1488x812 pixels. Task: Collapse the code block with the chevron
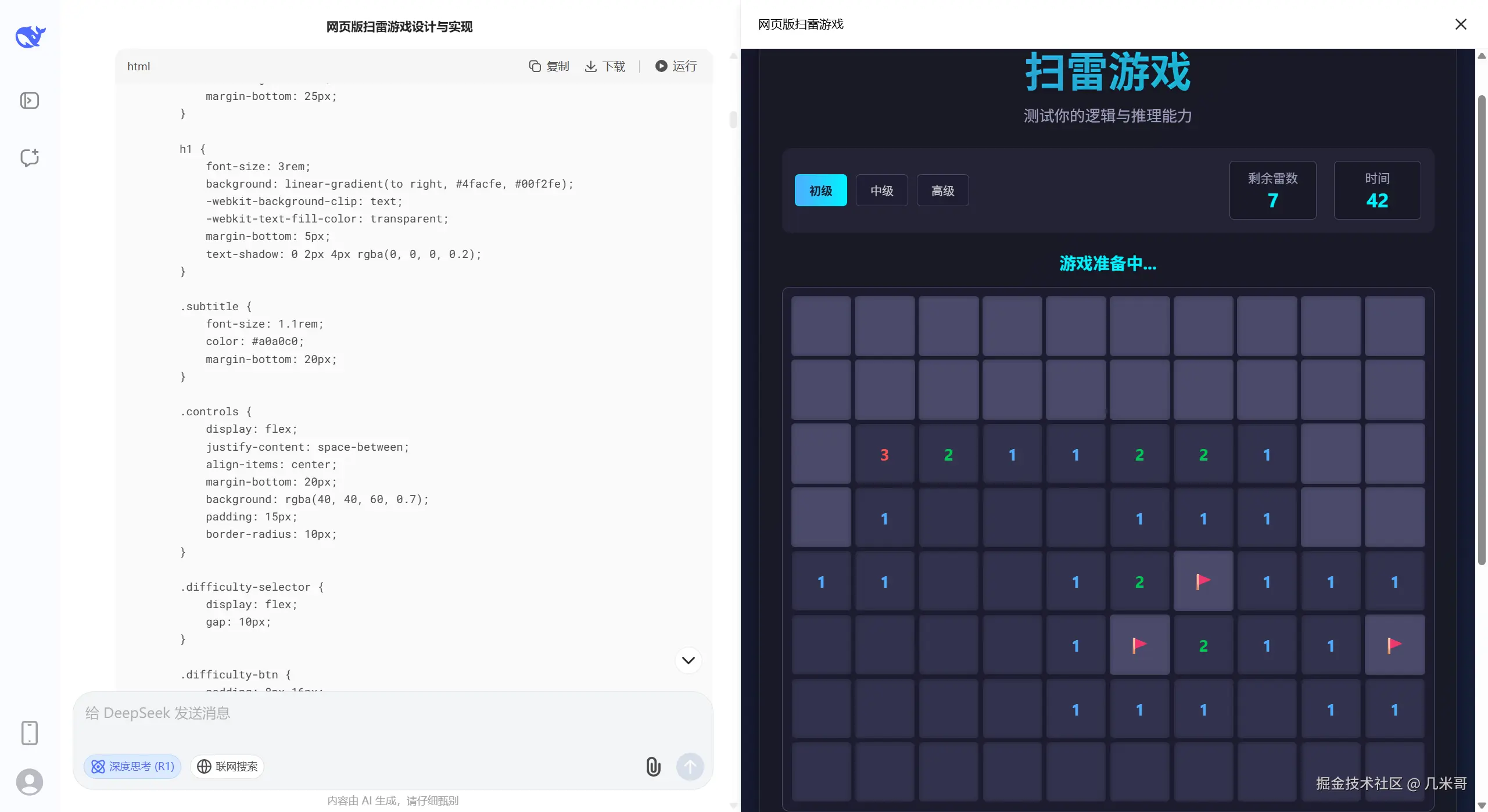688,660
